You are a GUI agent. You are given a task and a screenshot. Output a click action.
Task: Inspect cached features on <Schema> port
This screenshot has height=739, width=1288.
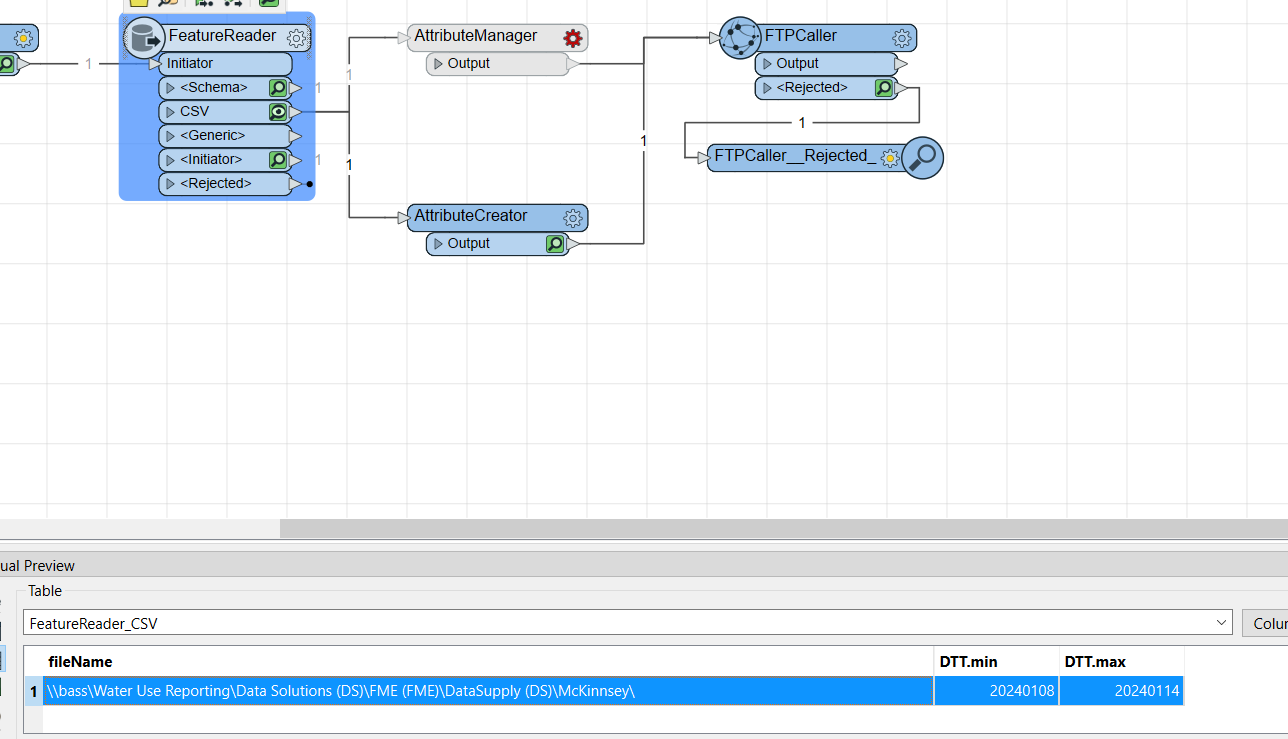278,88
